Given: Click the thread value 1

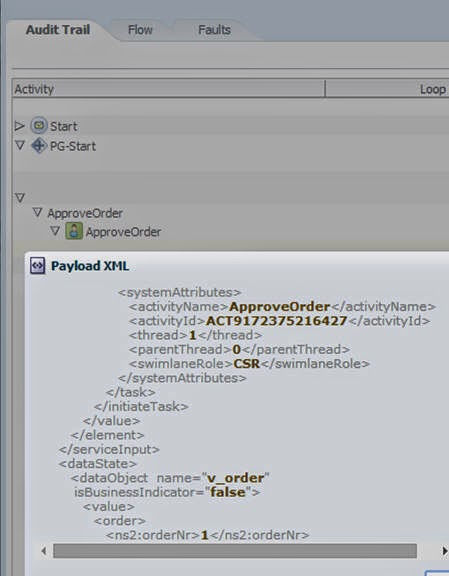Looking at the screenshot, I should pyautogui.click(x=193, y=335).
